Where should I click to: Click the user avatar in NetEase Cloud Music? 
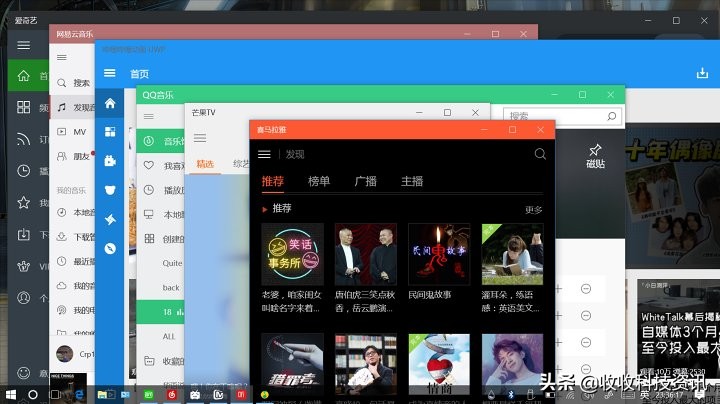pos(65,354)
